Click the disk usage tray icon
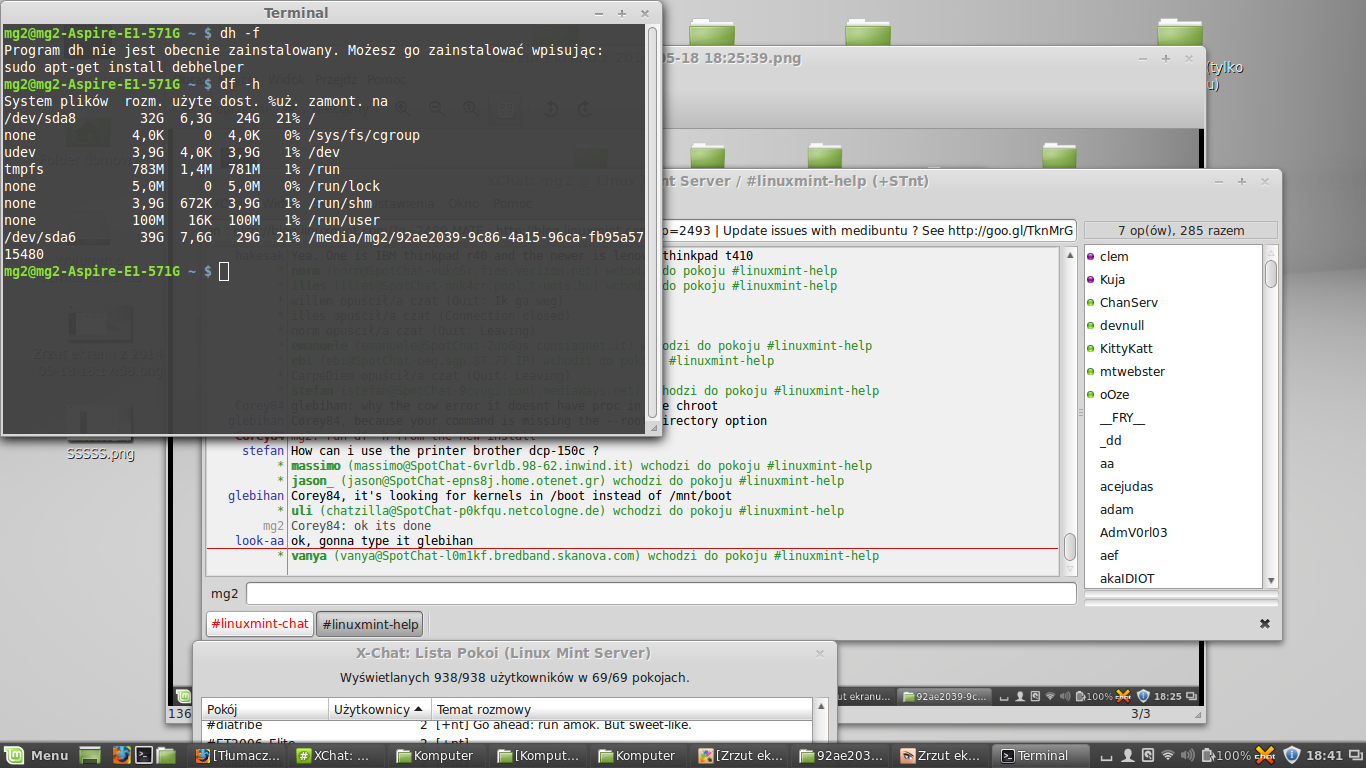This screenshot has height=768, width=1366. (x=1147, y=756)
